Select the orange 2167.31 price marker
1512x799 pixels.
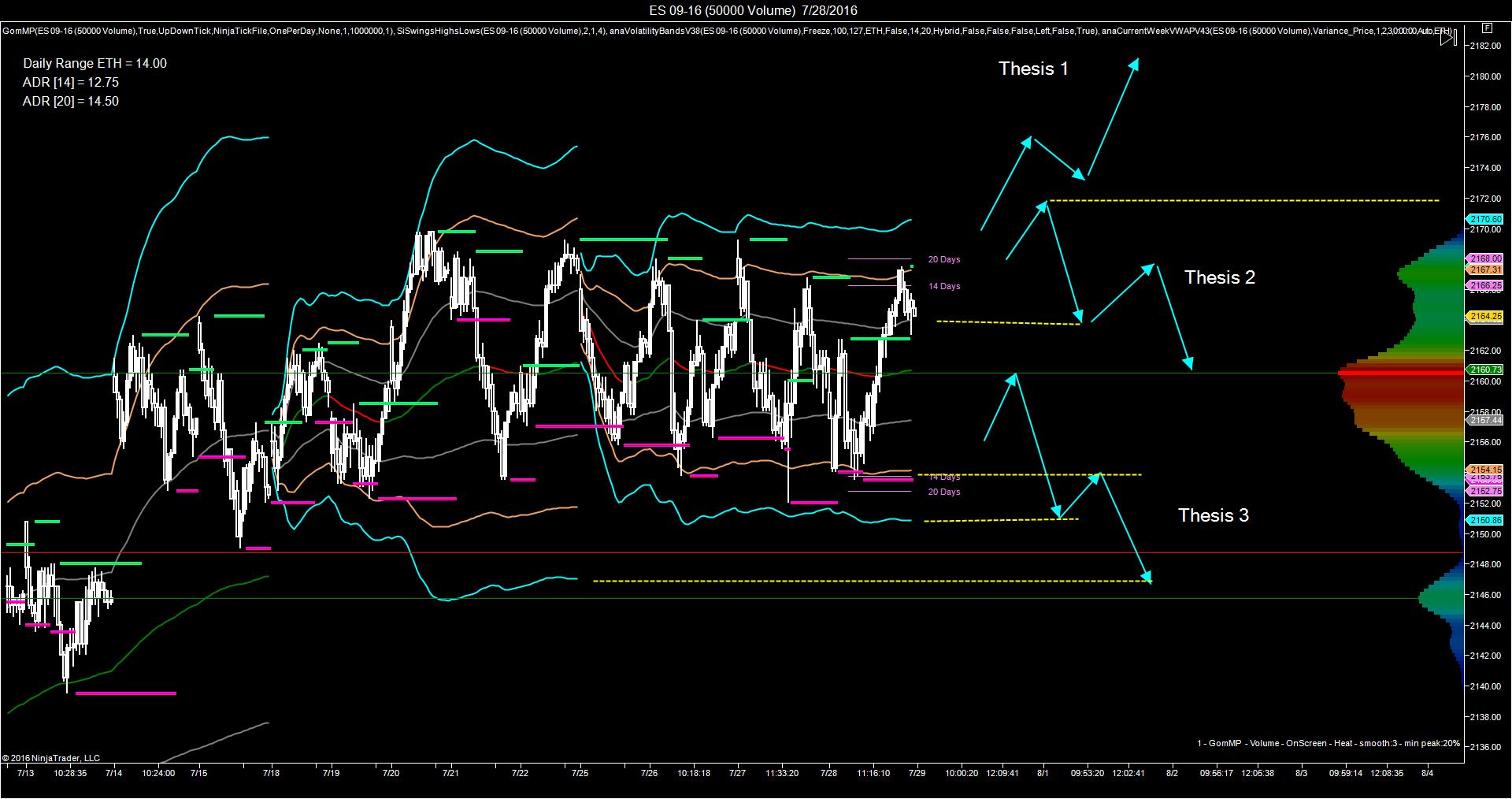coord(1485,269)
